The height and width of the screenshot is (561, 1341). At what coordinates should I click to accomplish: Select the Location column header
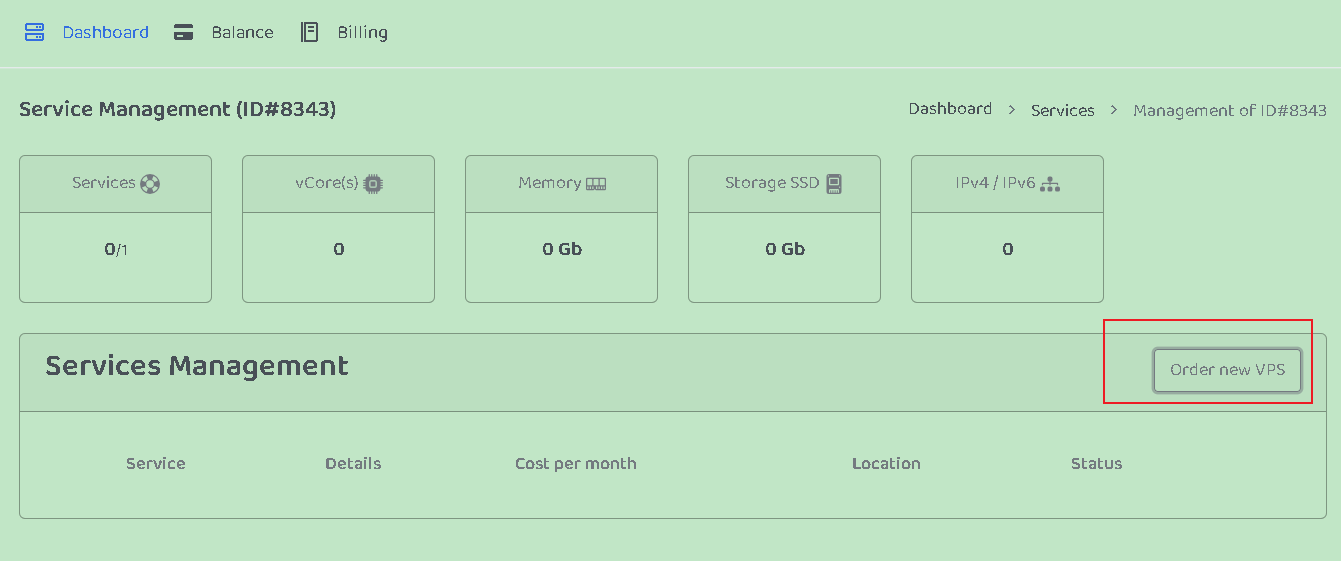(x=886, y=463)
